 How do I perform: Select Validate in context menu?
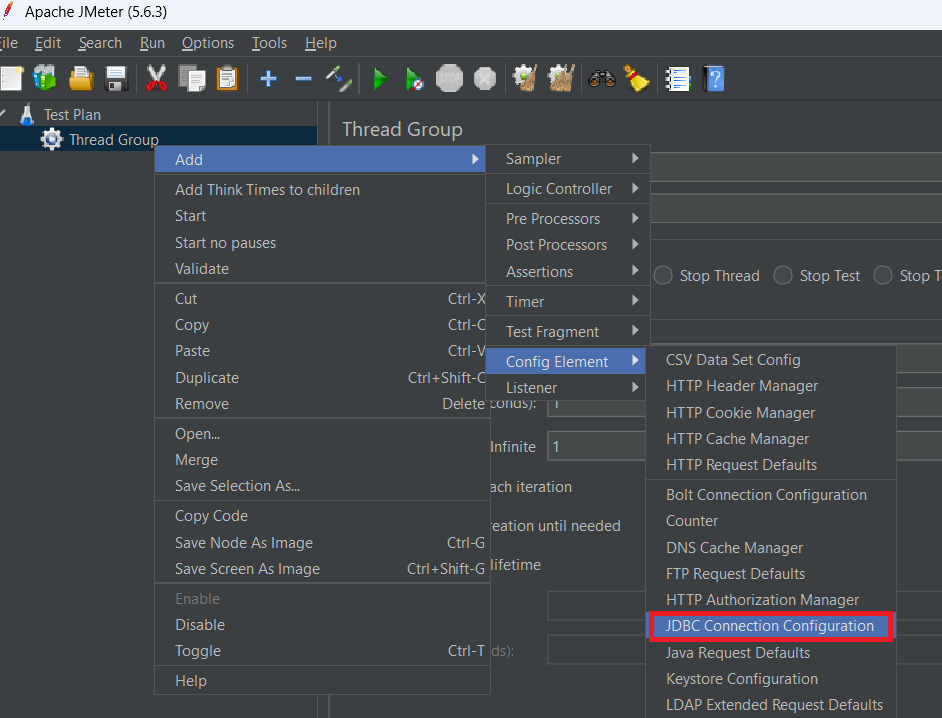(320, 269)
